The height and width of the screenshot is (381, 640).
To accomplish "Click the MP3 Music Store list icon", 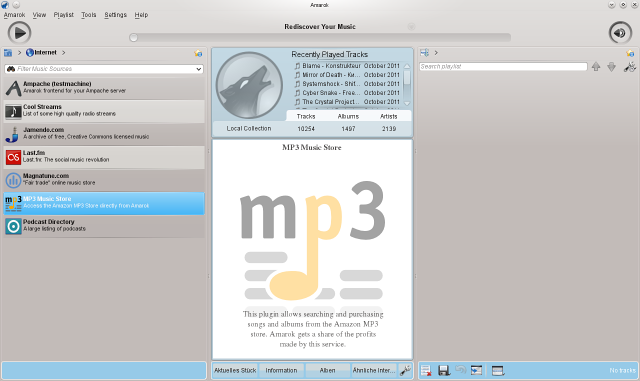I will tap(13, 203).
